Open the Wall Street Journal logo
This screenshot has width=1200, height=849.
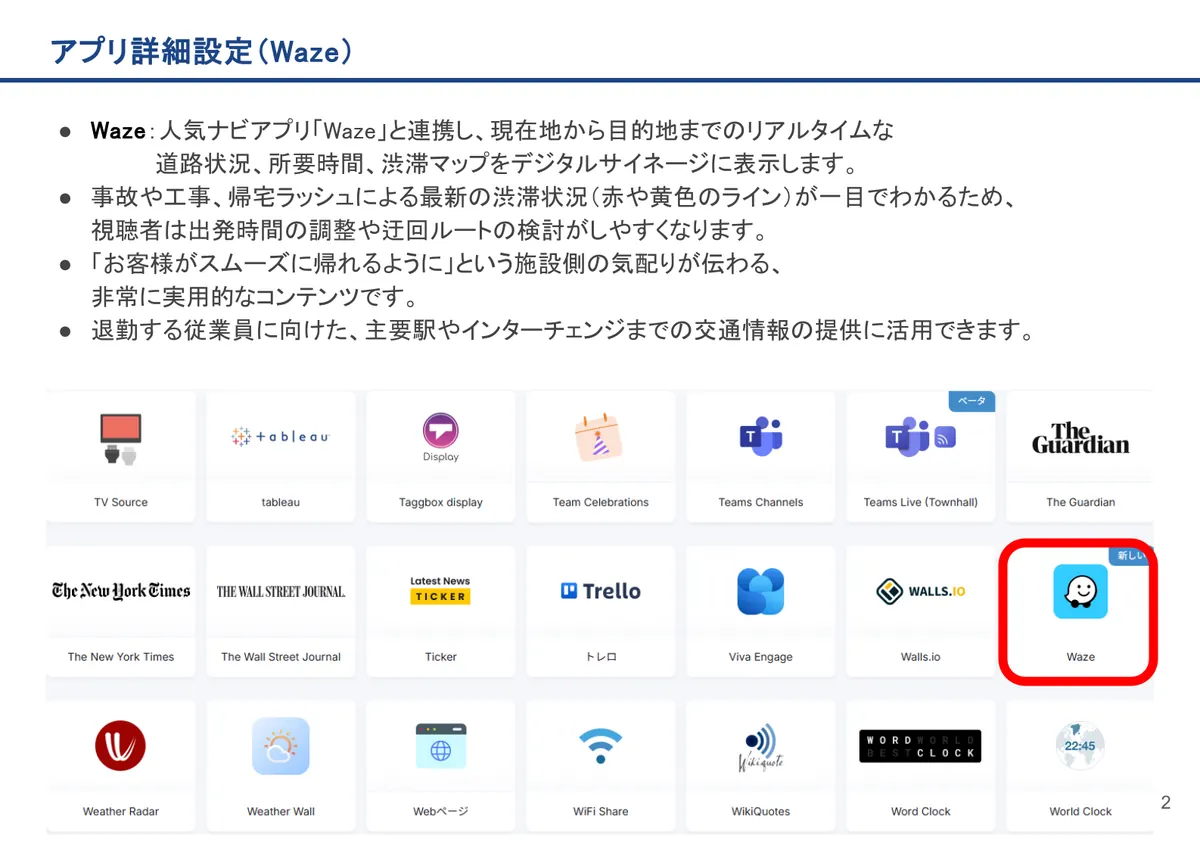point(281,591)
